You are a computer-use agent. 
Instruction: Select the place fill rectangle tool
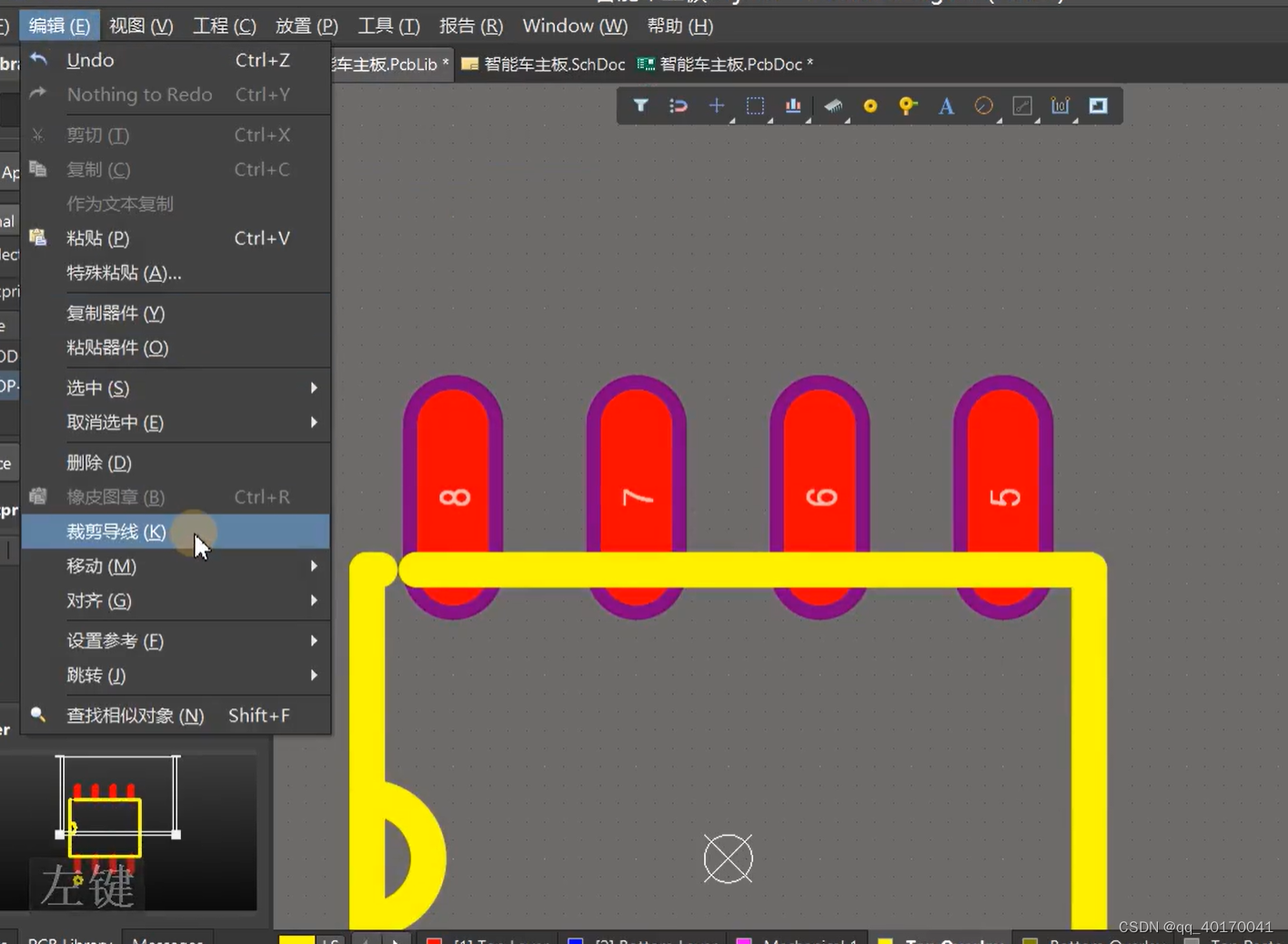[x=1099, y=105]
